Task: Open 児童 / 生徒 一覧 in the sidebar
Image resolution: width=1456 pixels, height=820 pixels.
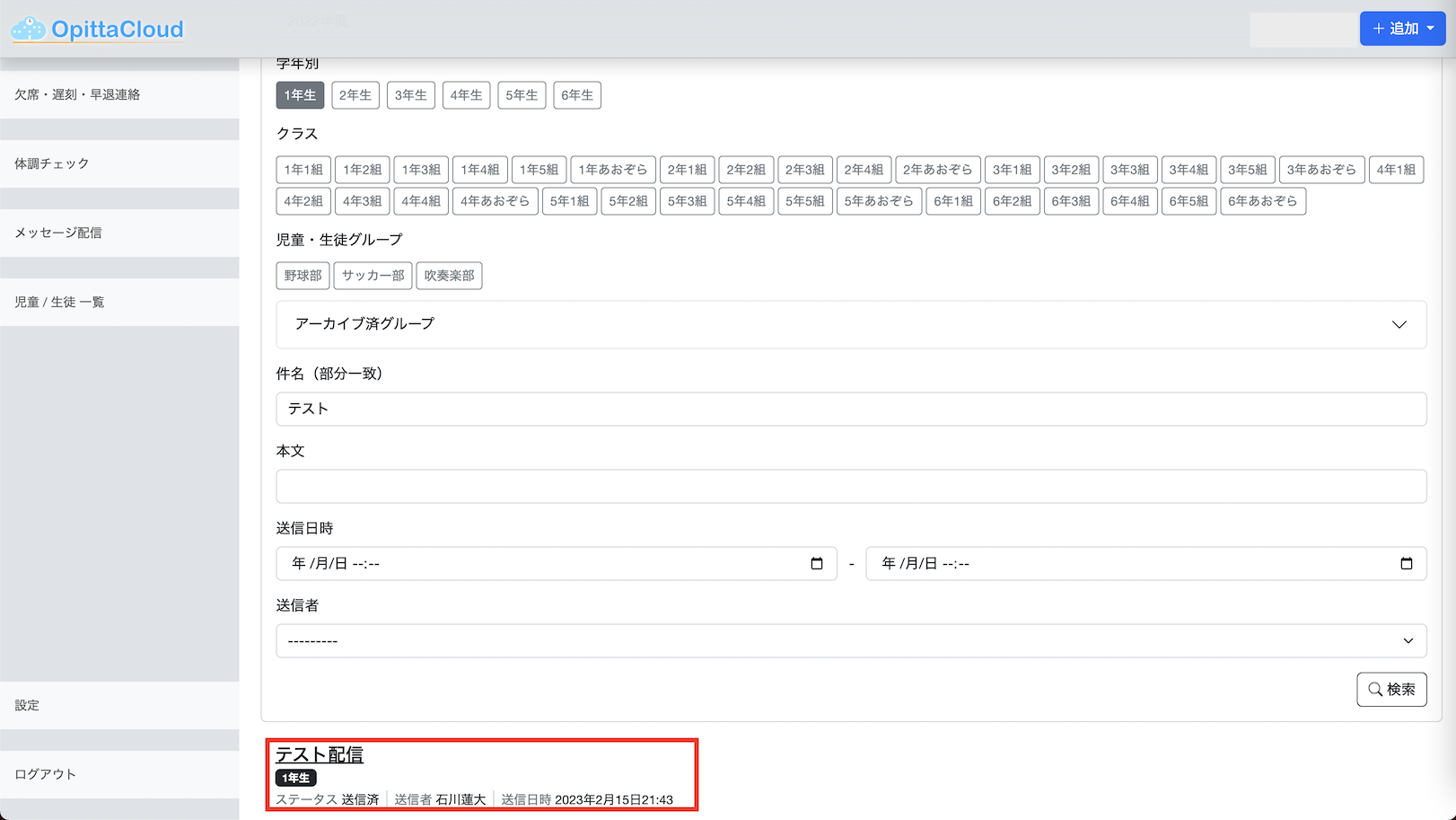Action: pyautogui.click(x=119, y=302)
